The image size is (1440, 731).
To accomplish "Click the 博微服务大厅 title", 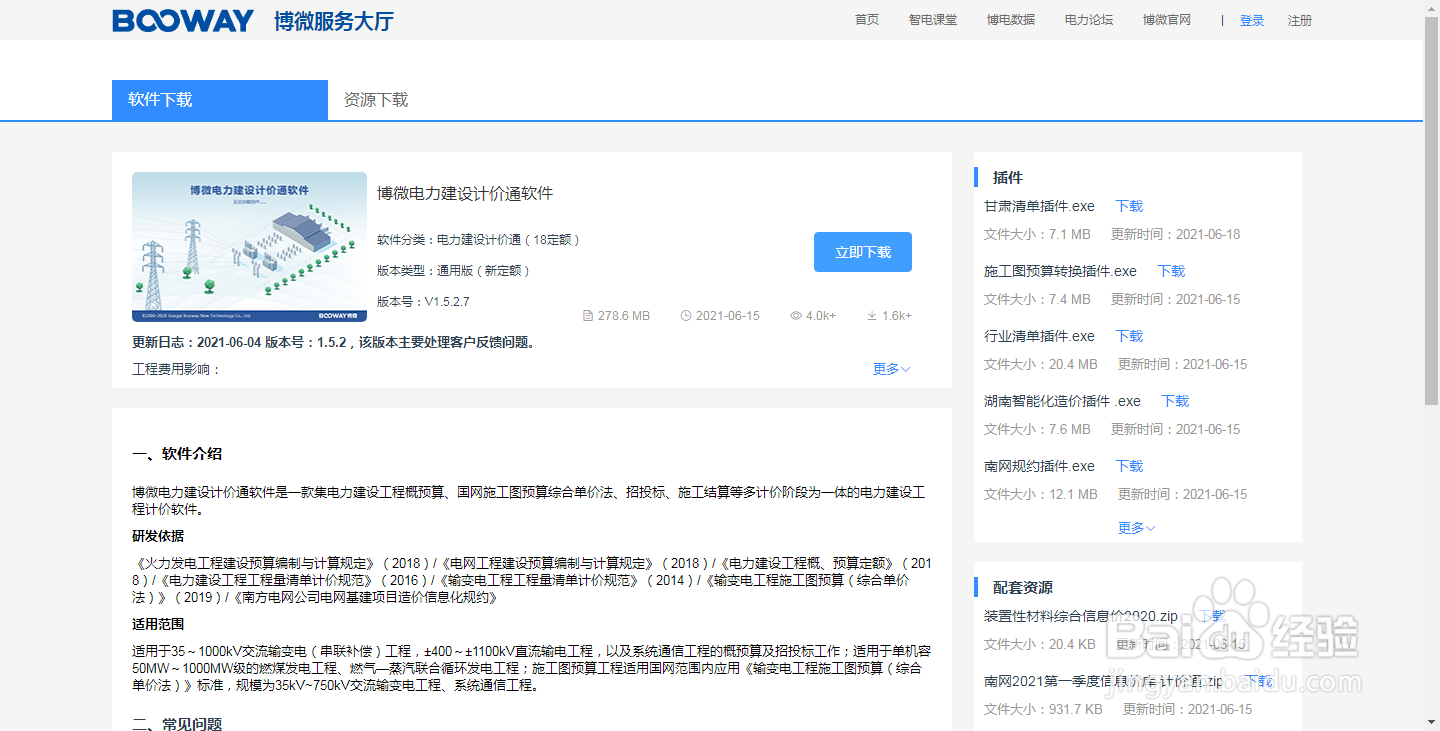I will click(x=334, y=20).
